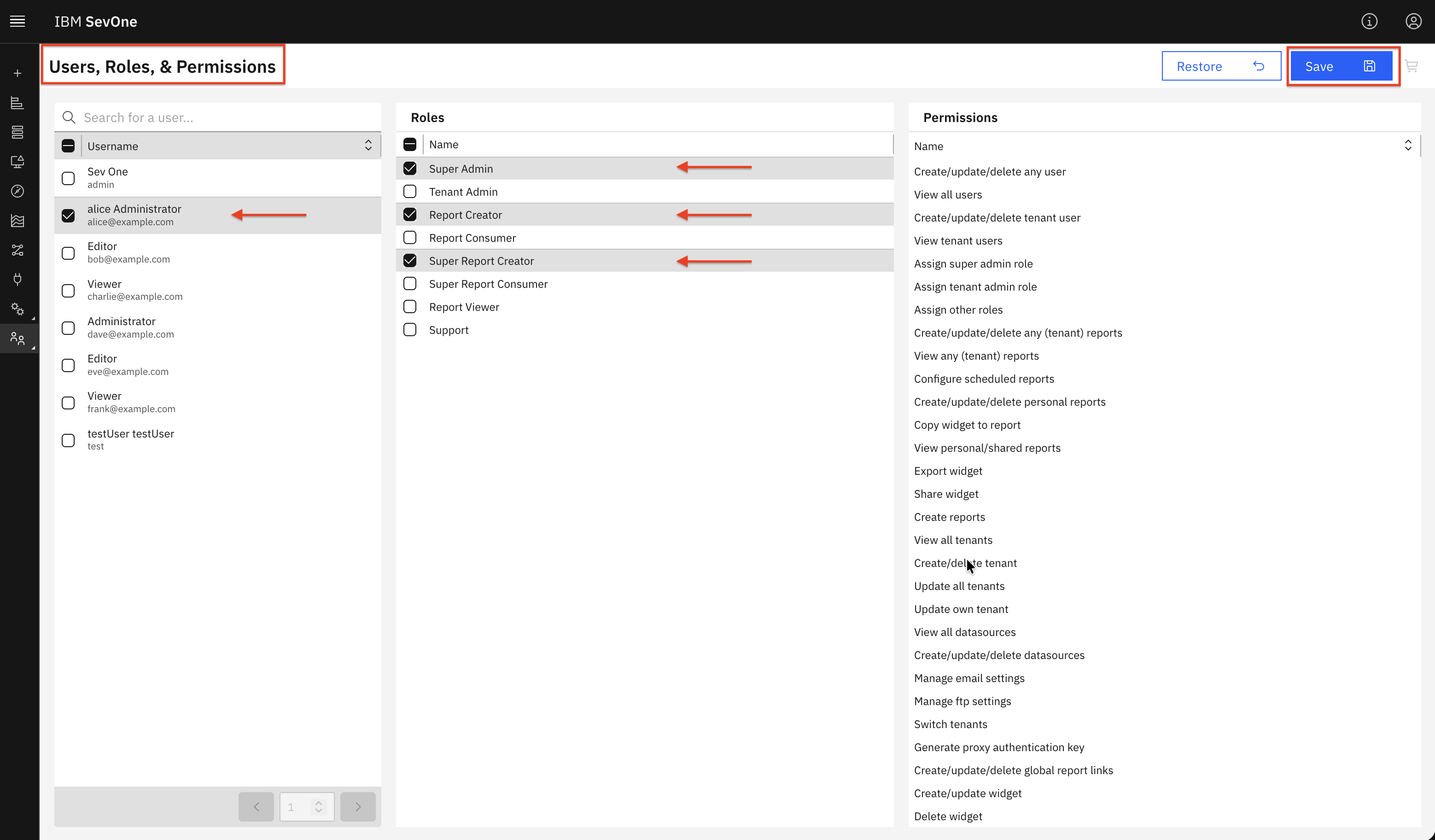Image resolution: width=1435 pixels, height=840 pixels.
Task: Open the plug datasource sidebar icon
Action: click(x=17, y=279)
